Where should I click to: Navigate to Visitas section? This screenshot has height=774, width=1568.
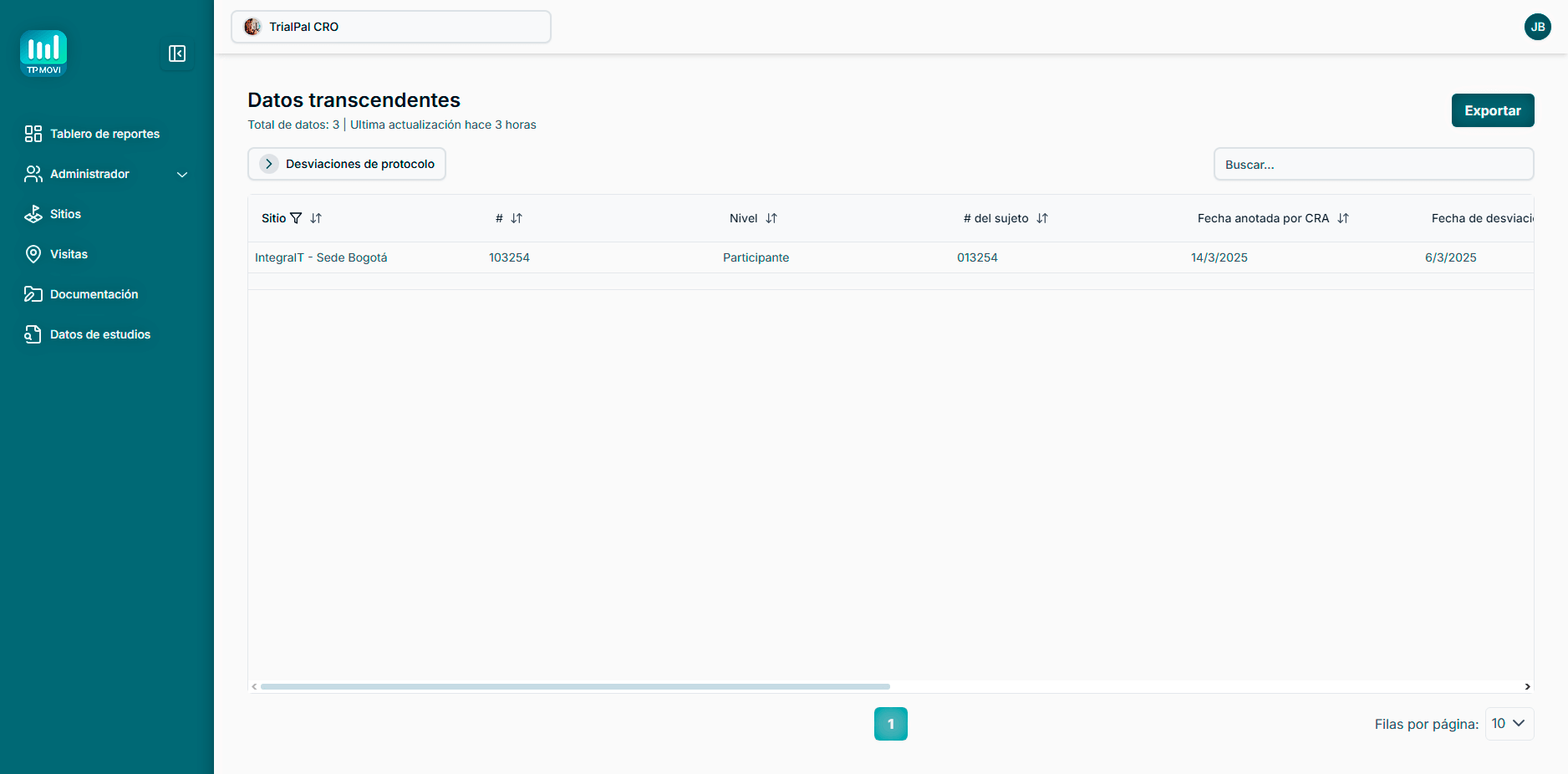tap(69, 254)
